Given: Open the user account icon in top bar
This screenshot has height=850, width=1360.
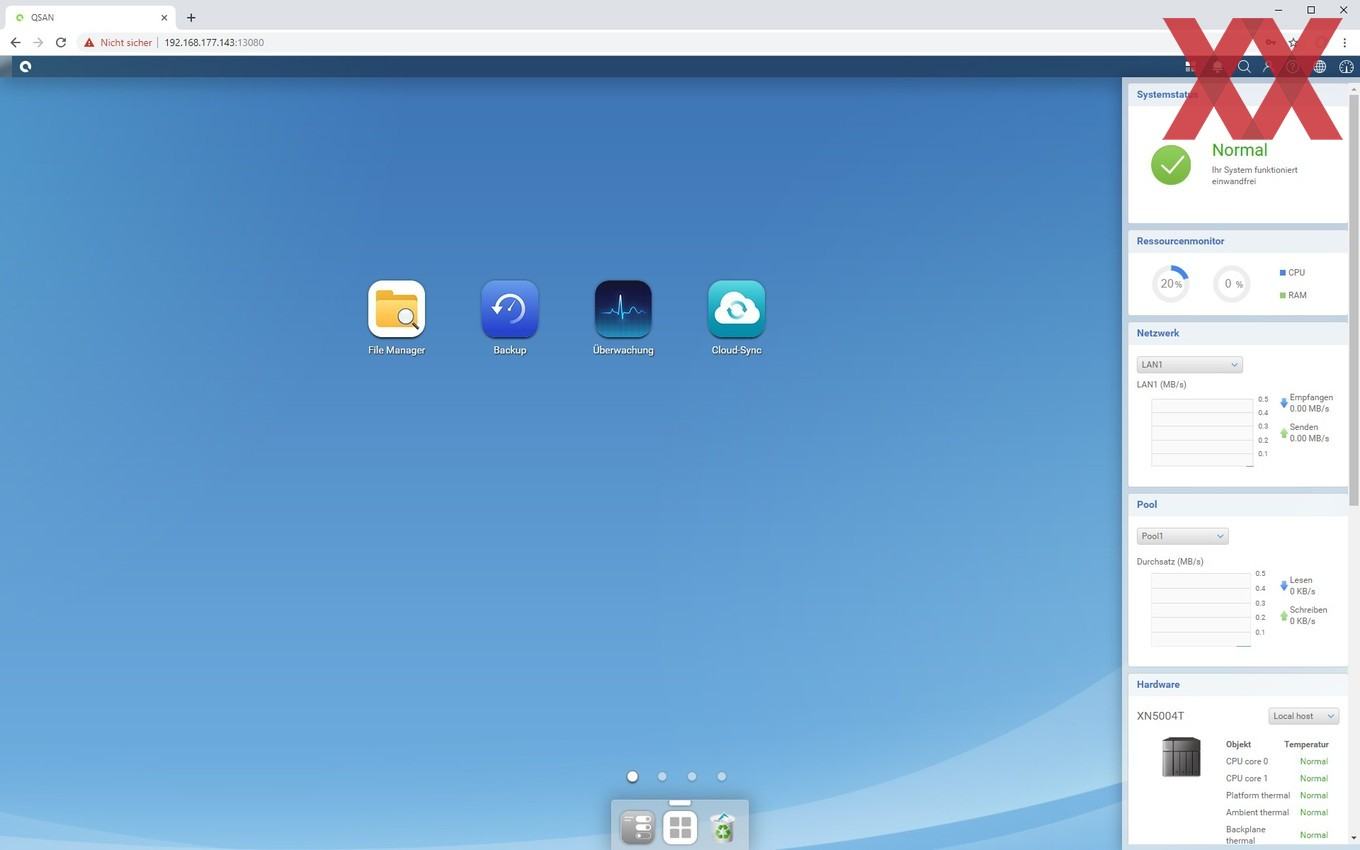Looking at the screenshot, I should pos(1268,66).
